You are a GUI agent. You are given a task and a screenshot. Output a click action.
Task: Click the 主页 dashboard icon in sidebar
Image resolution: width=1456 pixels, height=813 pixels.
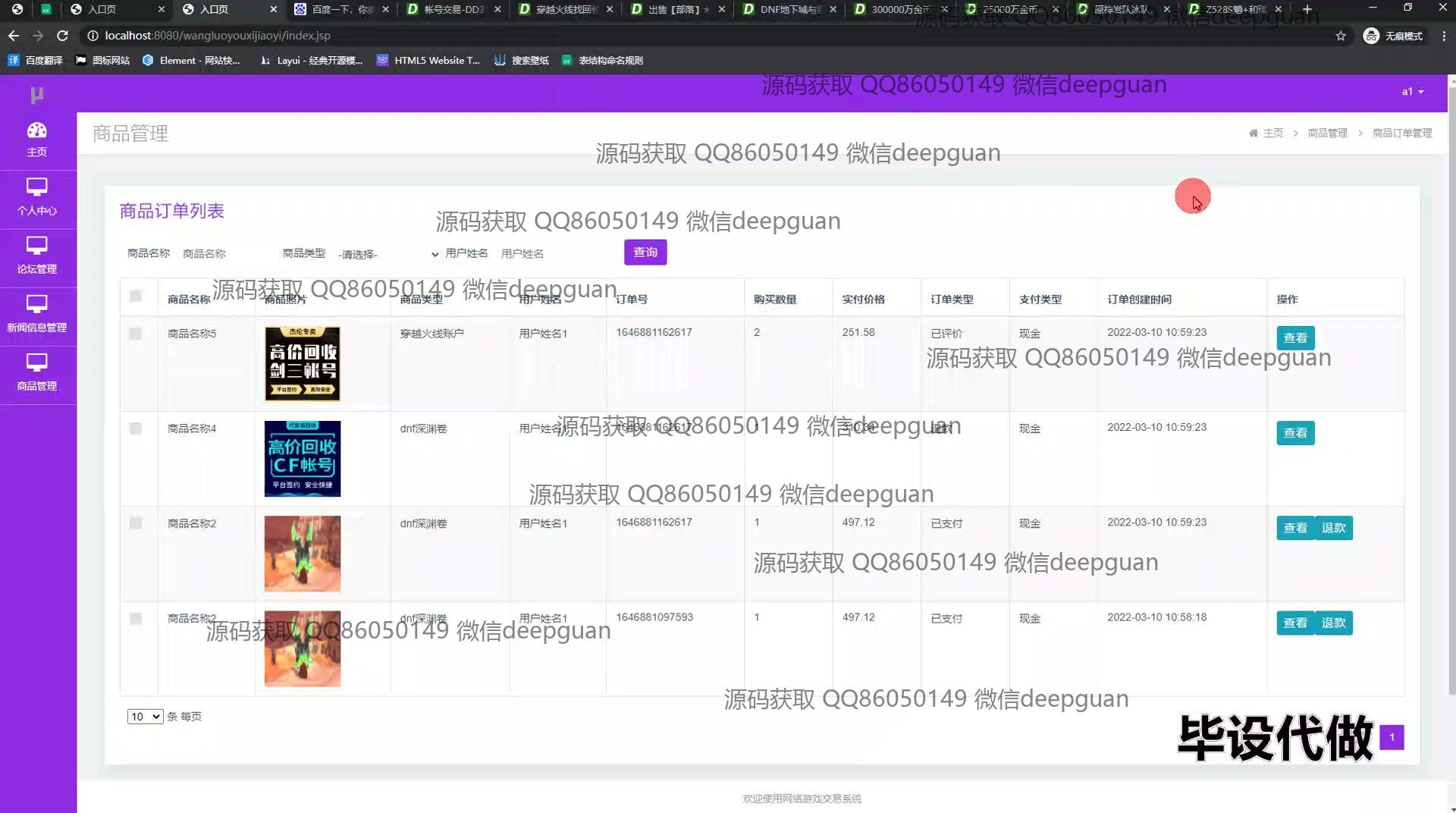[36, 130]
